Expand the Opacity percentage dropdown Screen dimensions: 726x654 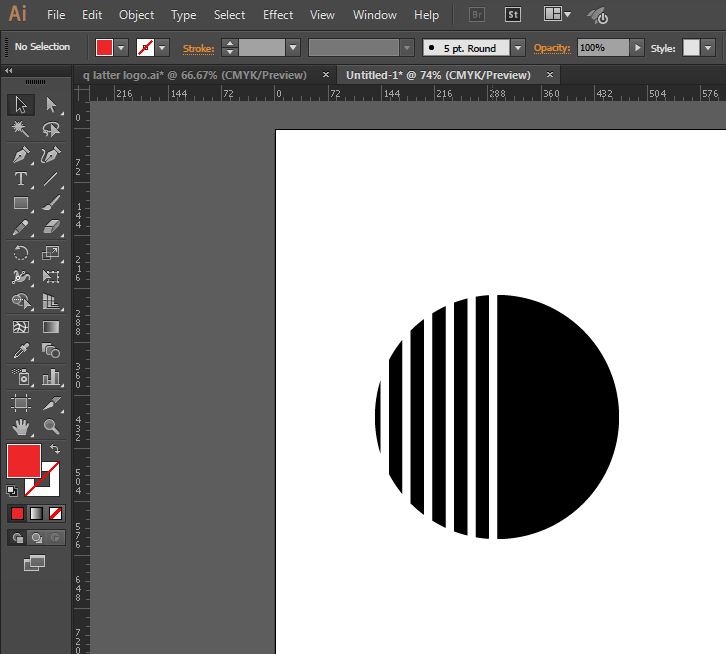[637, 47]
